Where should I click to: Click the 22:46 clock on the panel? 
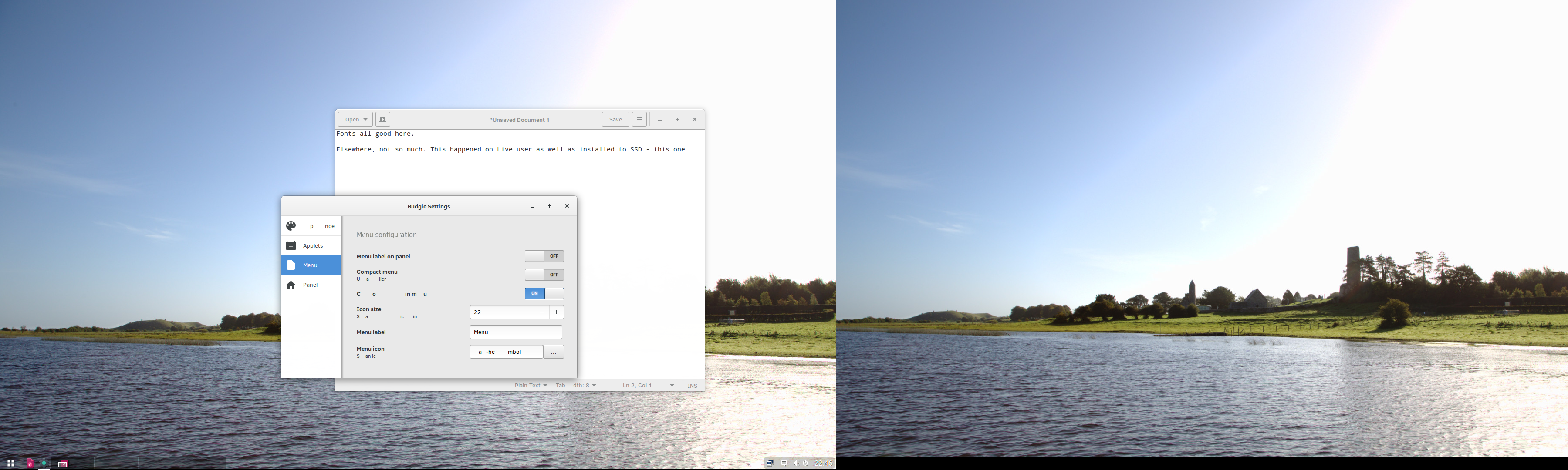click(x=823, y=463)
